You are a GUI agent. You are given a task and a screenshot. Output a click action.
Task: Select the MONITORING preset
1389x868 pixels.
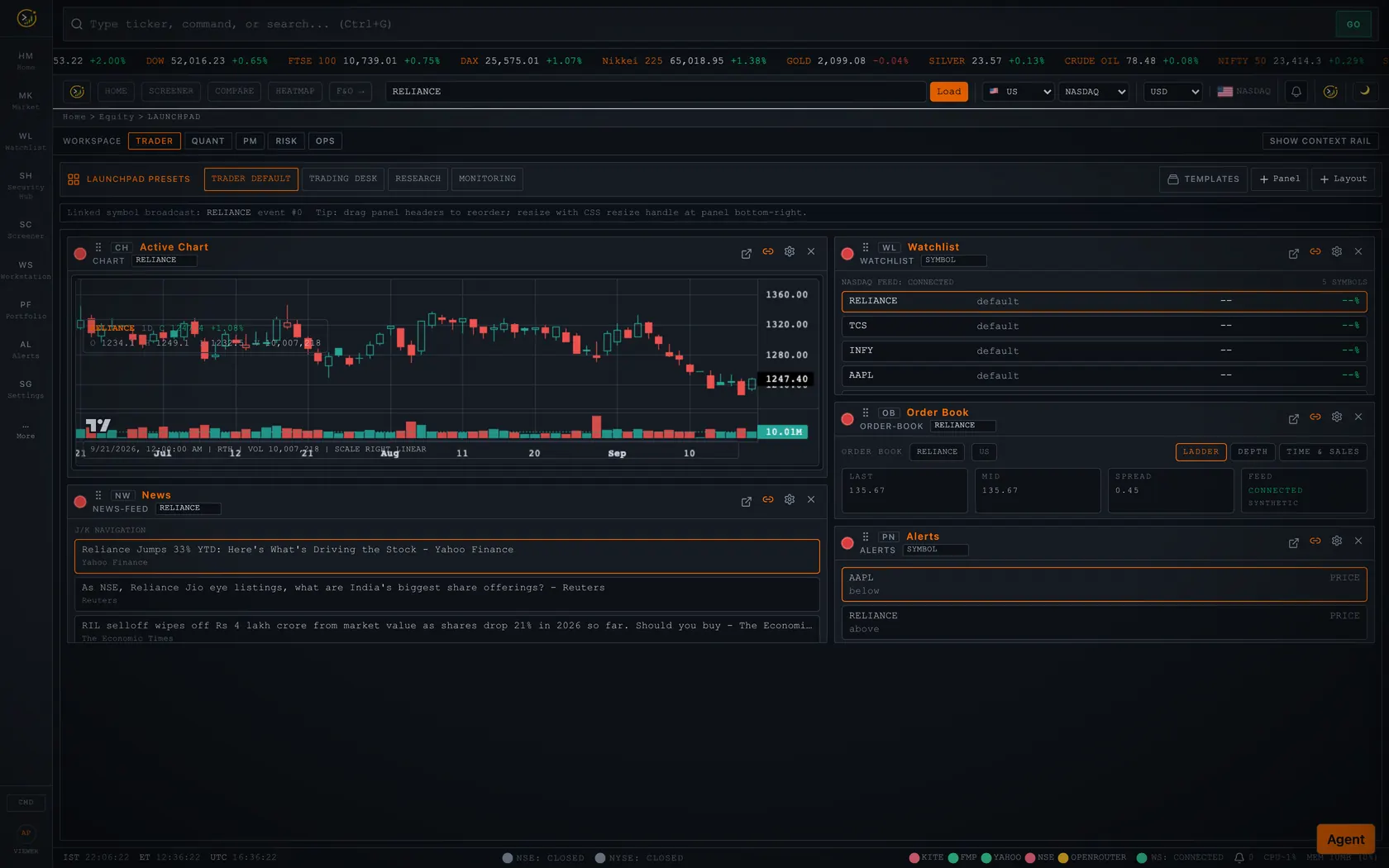pos(487,179)
